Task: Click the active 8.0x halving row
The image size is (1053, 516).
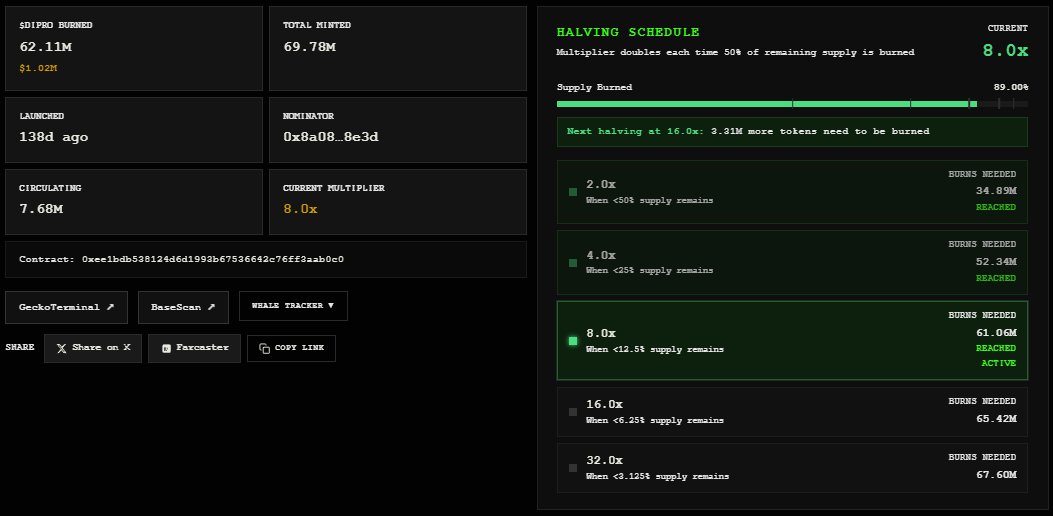Action: pyautogui.click(x=792, y=341)
